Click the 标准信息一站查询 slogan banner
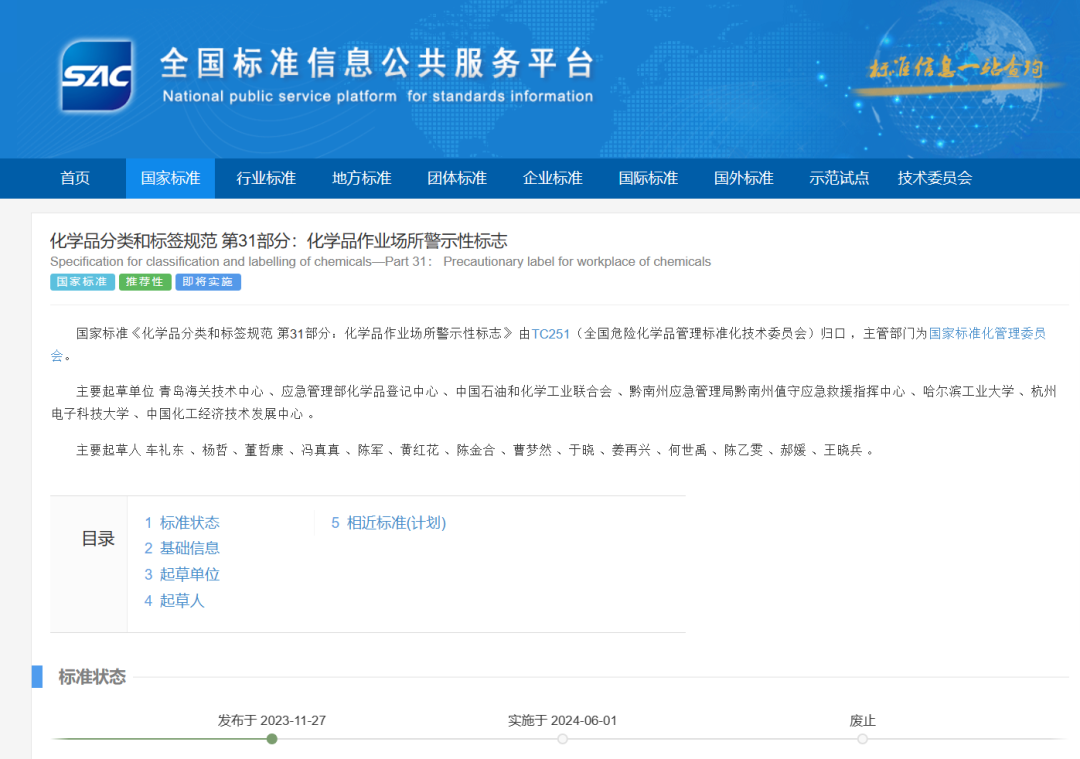Viewport: 1080px width, 759px height. (x=956, y=70)
